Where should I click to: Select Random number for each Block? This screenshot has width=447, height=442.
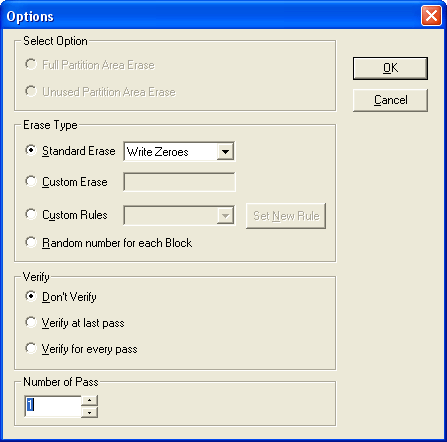pyautogui.click(x=31, y=242)
